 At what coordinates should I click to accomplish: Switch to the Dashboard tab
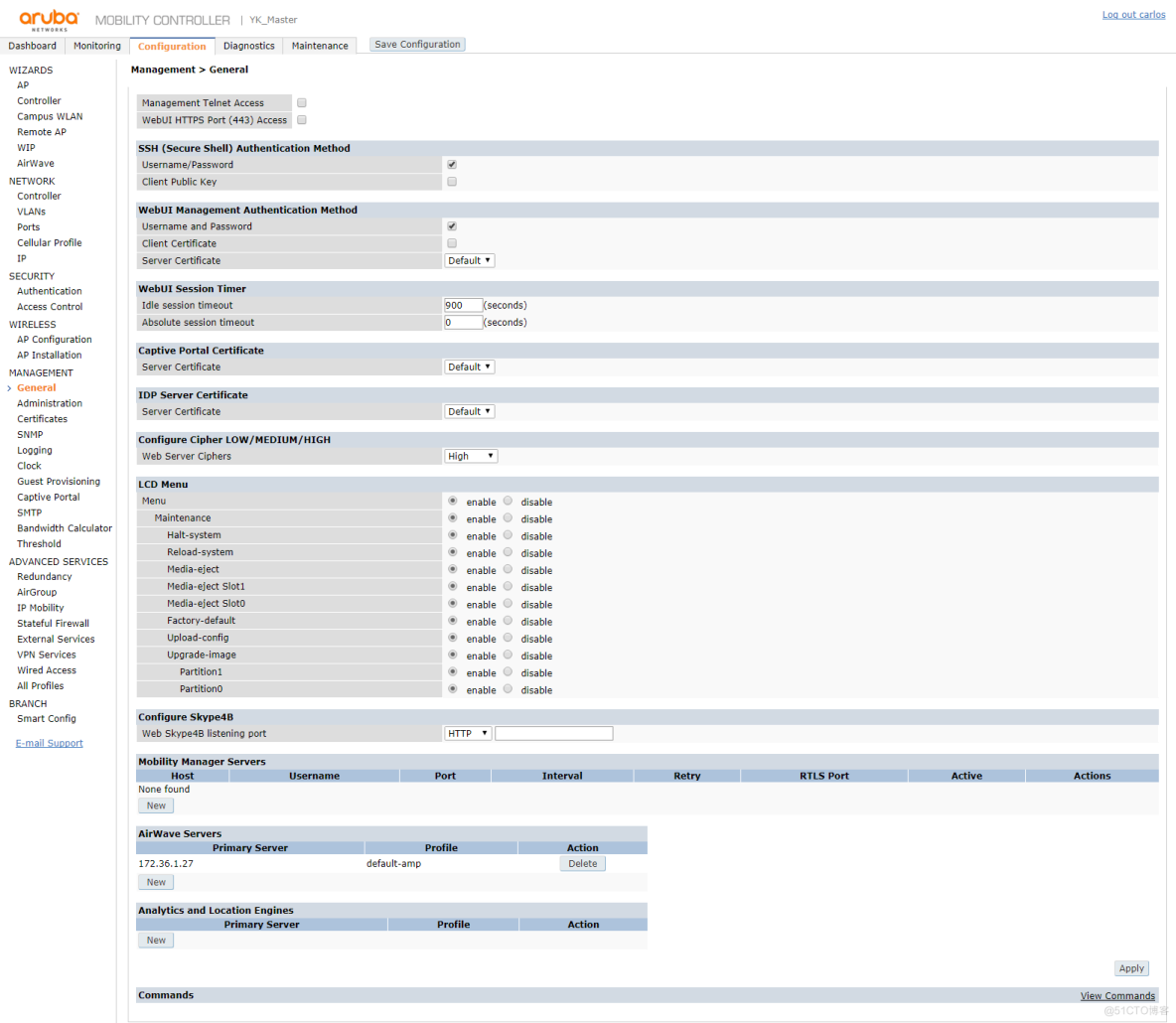tap(32, 46)
